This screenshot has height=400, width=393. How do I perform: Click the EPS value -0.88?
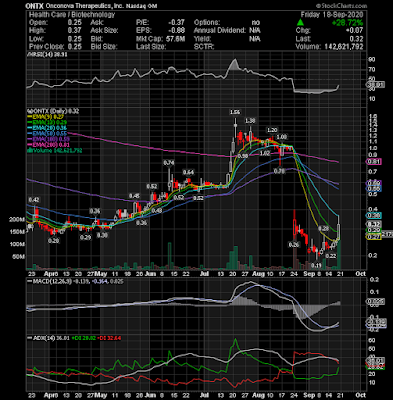(x=177, y=31)
